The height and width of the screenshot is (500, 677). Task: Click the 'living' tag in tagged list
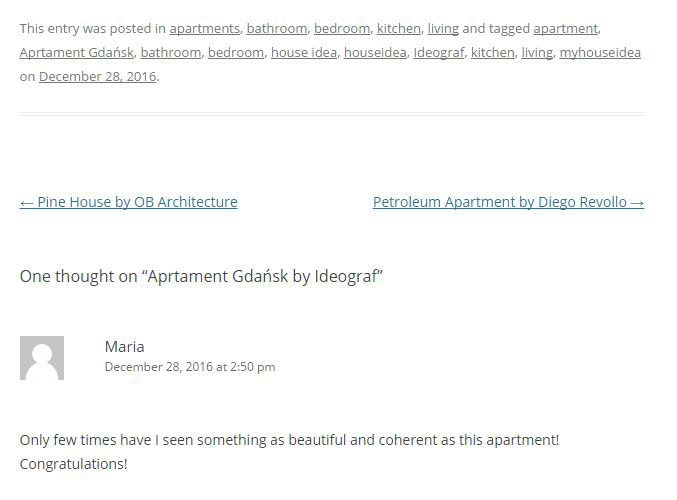pos(536,52)
